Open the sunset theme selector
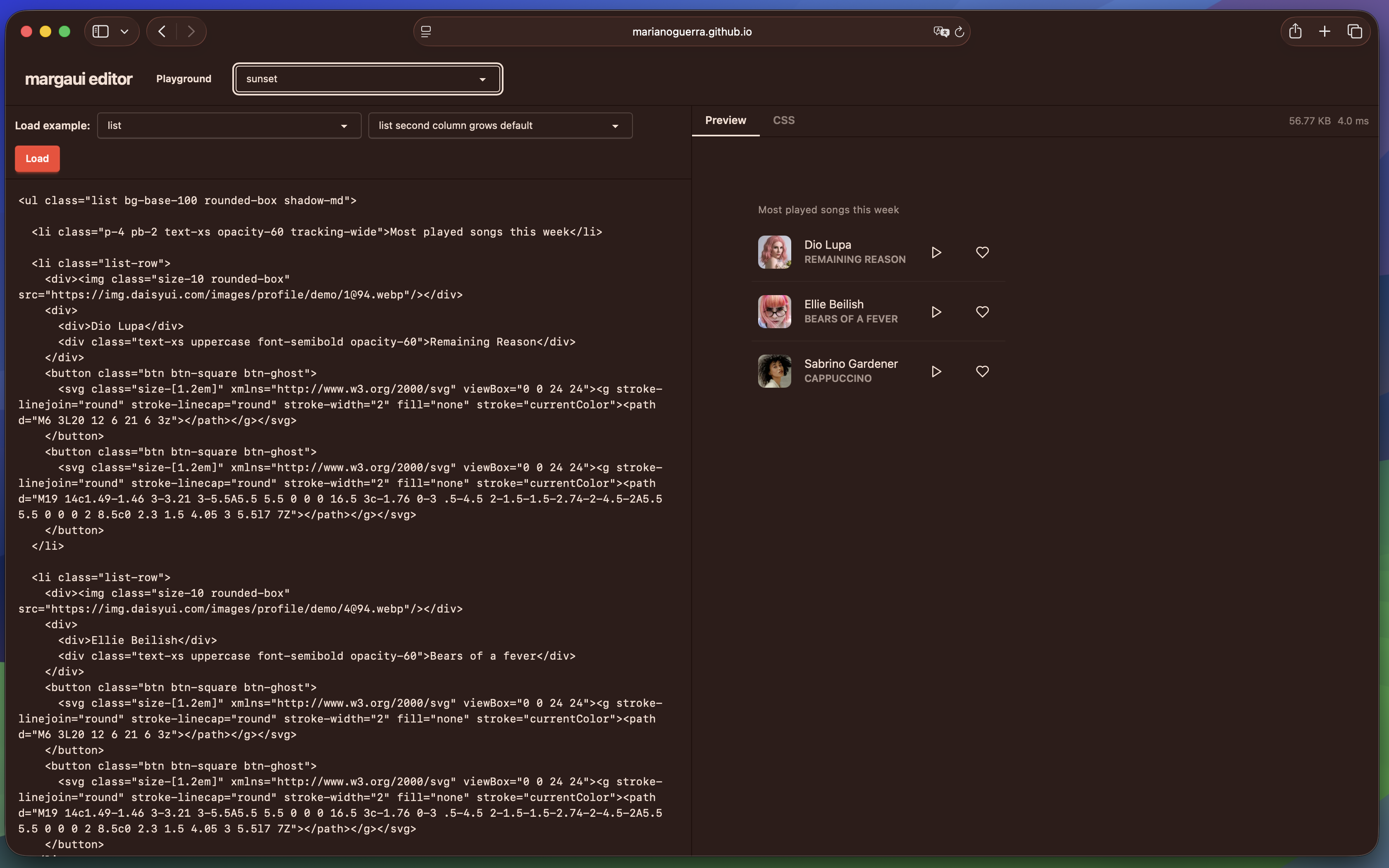Screen dimensions: 1389x868 (x=368, y=79)
